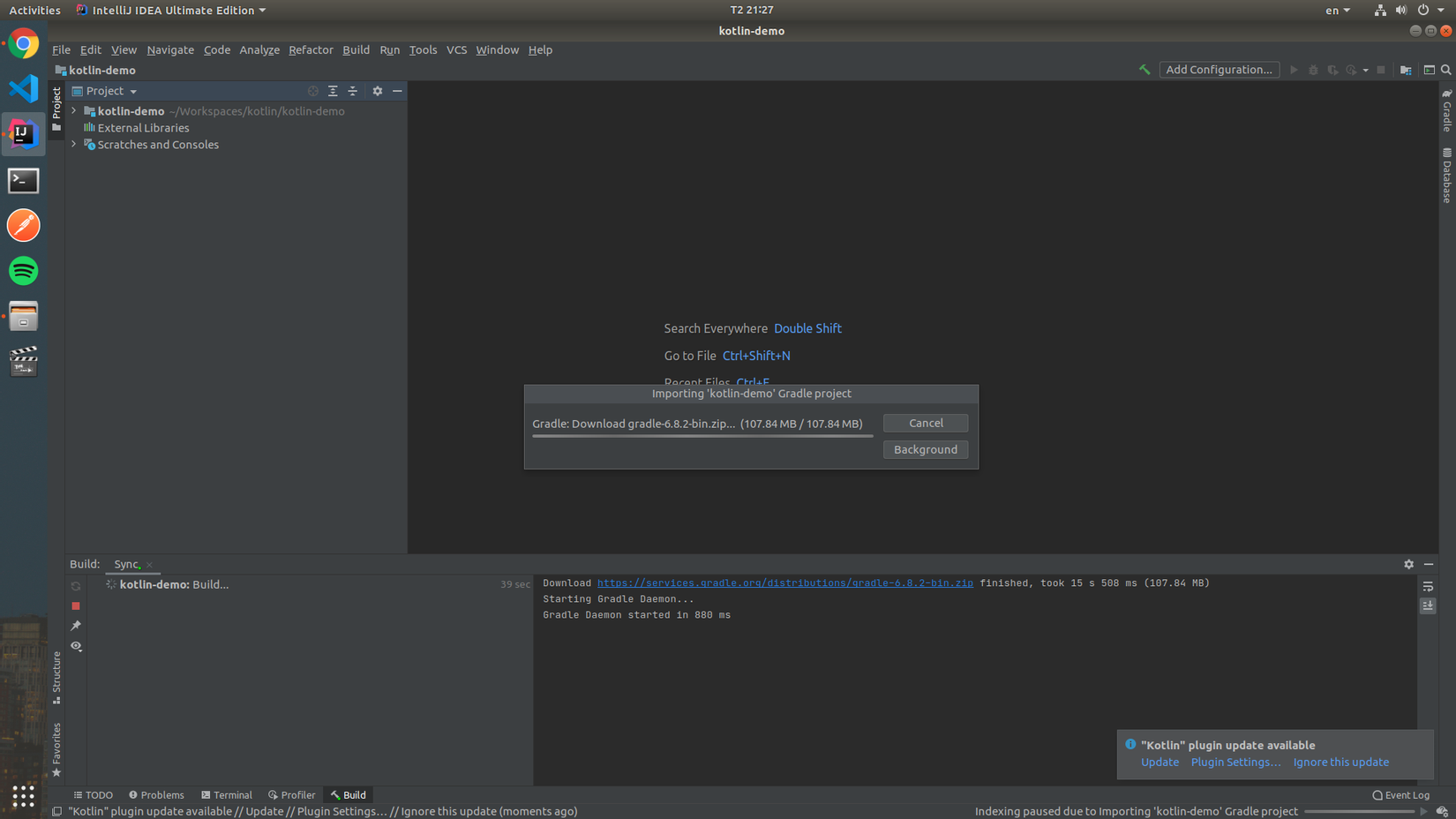Viewport: 1456px width, 819px height.
Task: Expand Scratches and Consoles node
Action: point(74,145)
